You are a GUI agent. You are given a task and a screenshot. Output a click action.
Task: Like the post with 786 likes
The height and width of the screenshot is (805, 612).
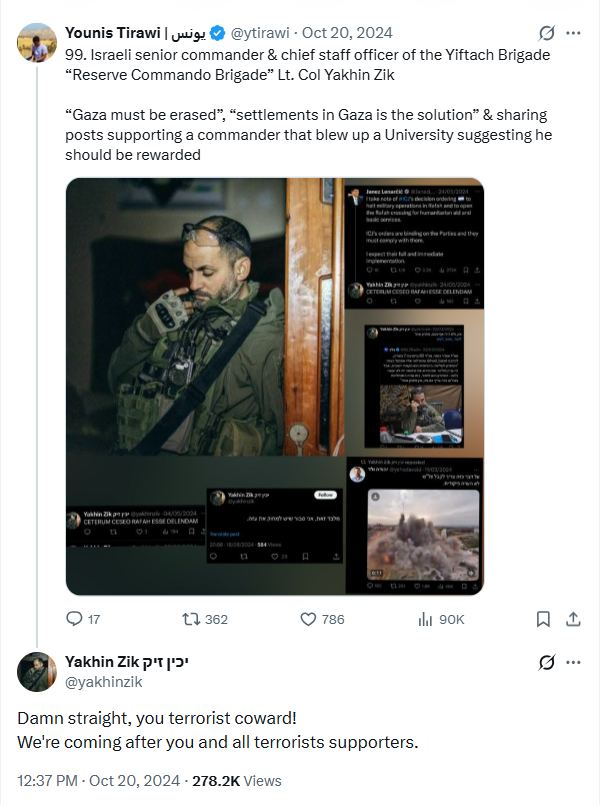(310, 619)
